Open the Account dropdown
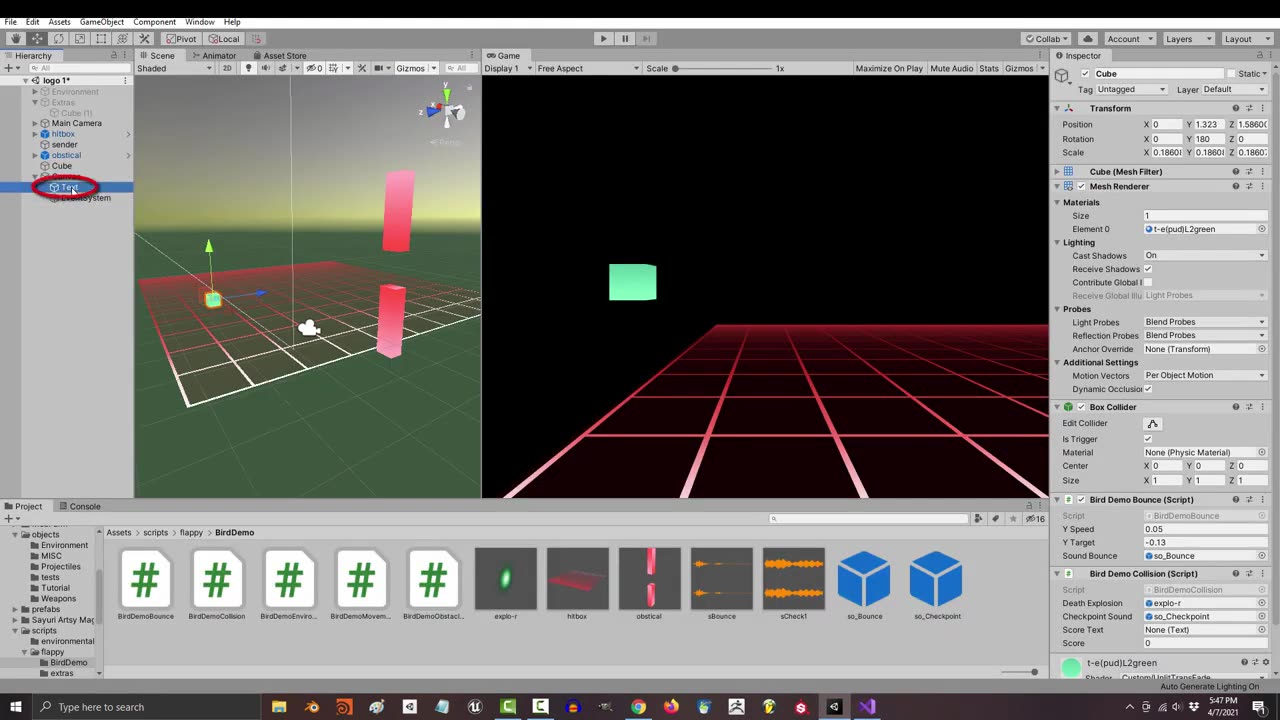1280x720 pixels. coord(1129,38)
